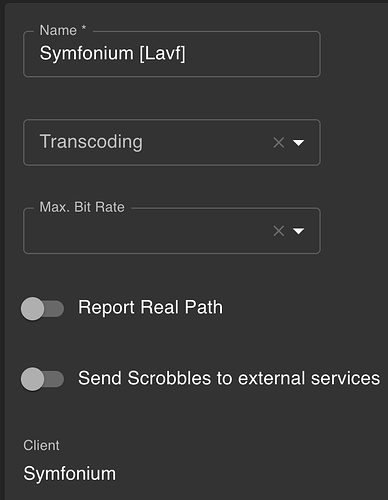The height and width of the screenshot is (500, 388).
Task: Click the 'Client' heading
Action: pyautogui.click(x=41, y=445)
